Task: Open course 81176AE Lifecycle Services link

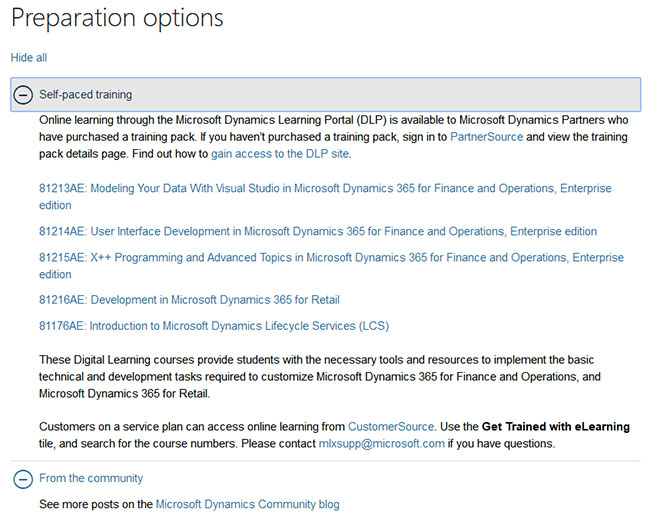Action: click(x=214, y=326)
